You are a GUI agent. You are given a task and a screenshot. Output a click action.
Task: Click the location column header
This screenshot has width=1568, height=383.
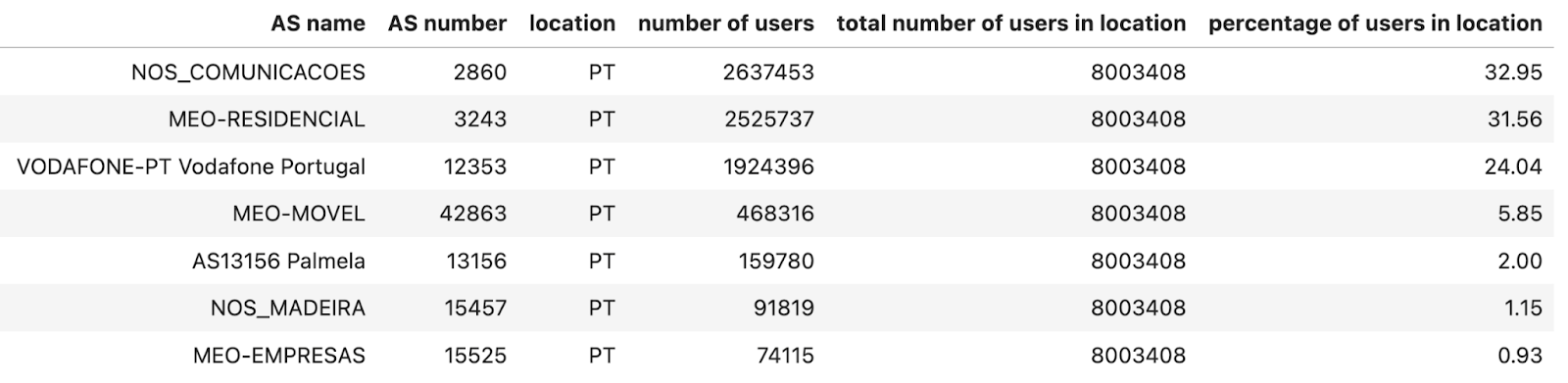pos(572,24)
